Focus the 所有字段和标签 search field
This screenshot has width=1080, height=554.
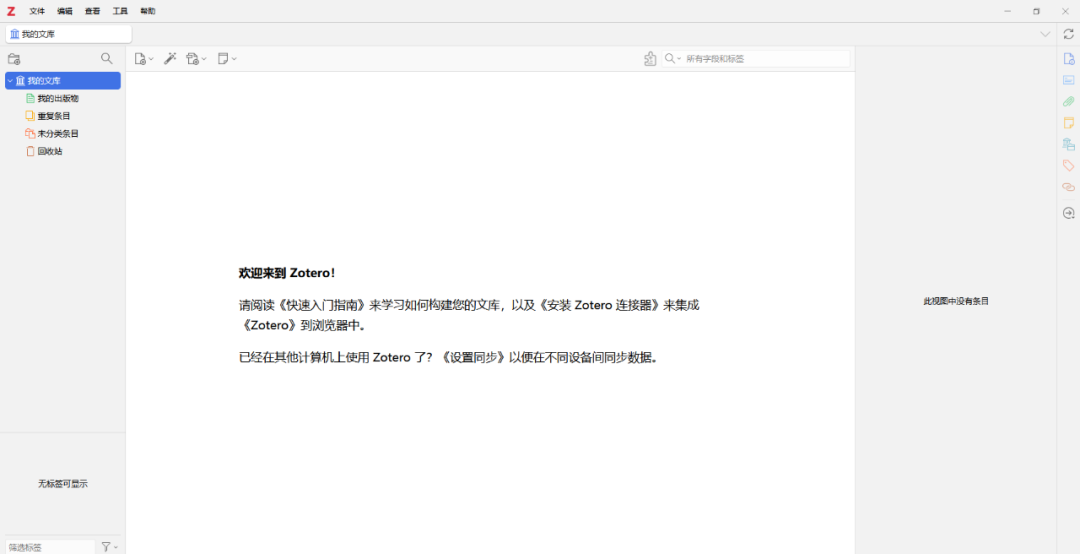(x=766, y=59)
